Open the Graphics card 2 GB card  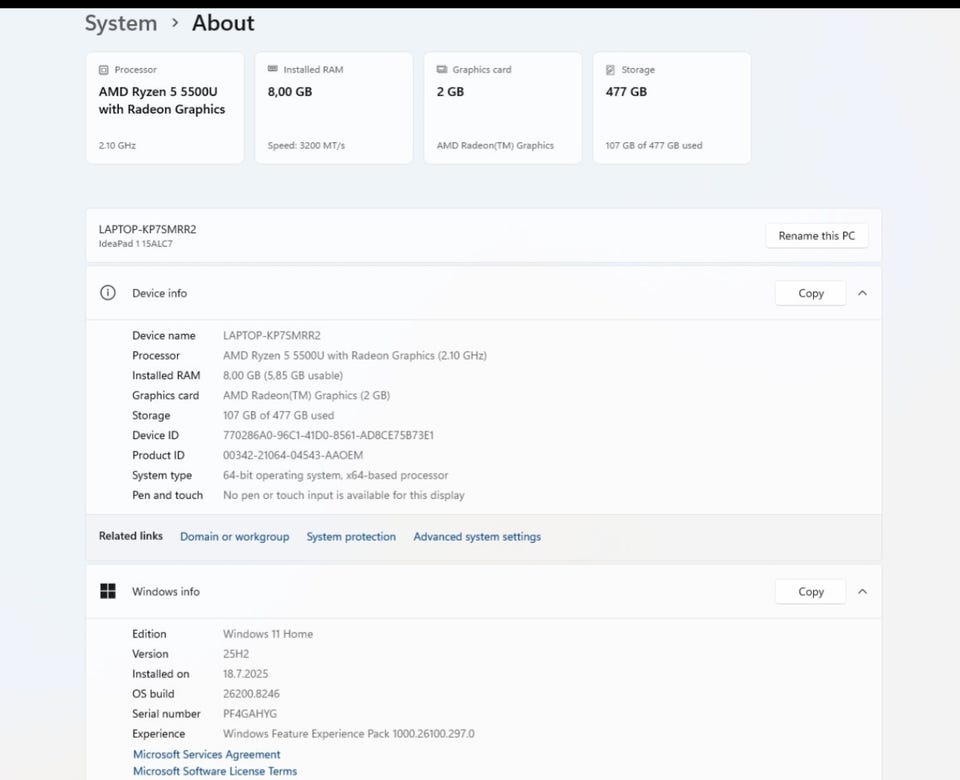point(503,108)
